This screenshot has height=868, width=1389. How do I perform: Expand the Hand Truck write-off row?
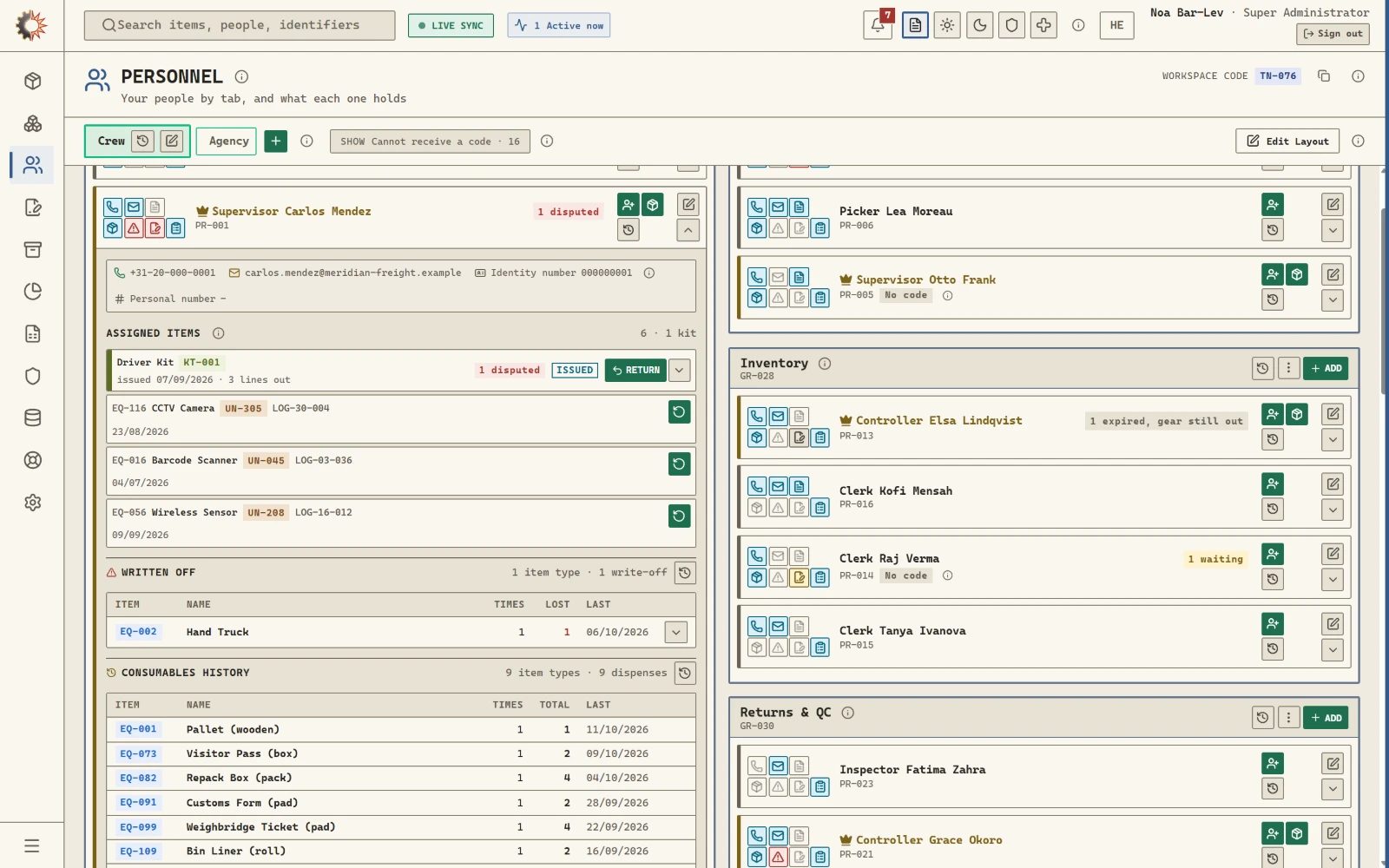click(676, 632)
